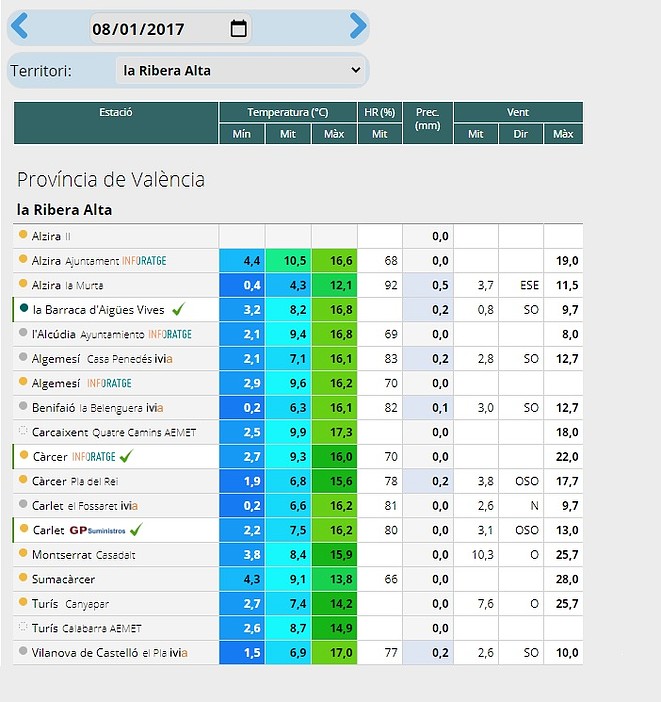Open the Alzira II station
661x702 pixels.
51,236
